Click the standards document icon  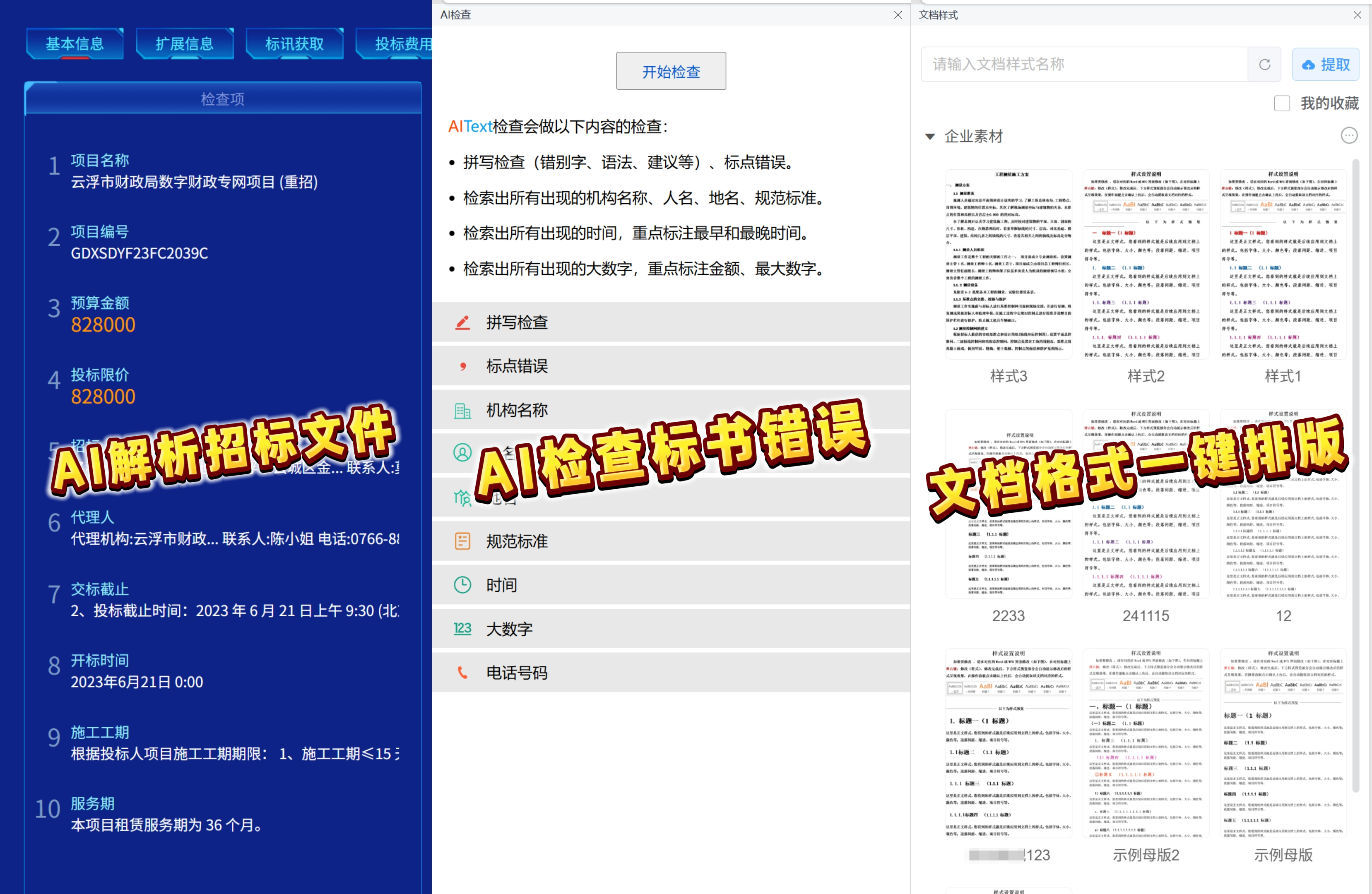pyautogui.click(x=462, y=541)
